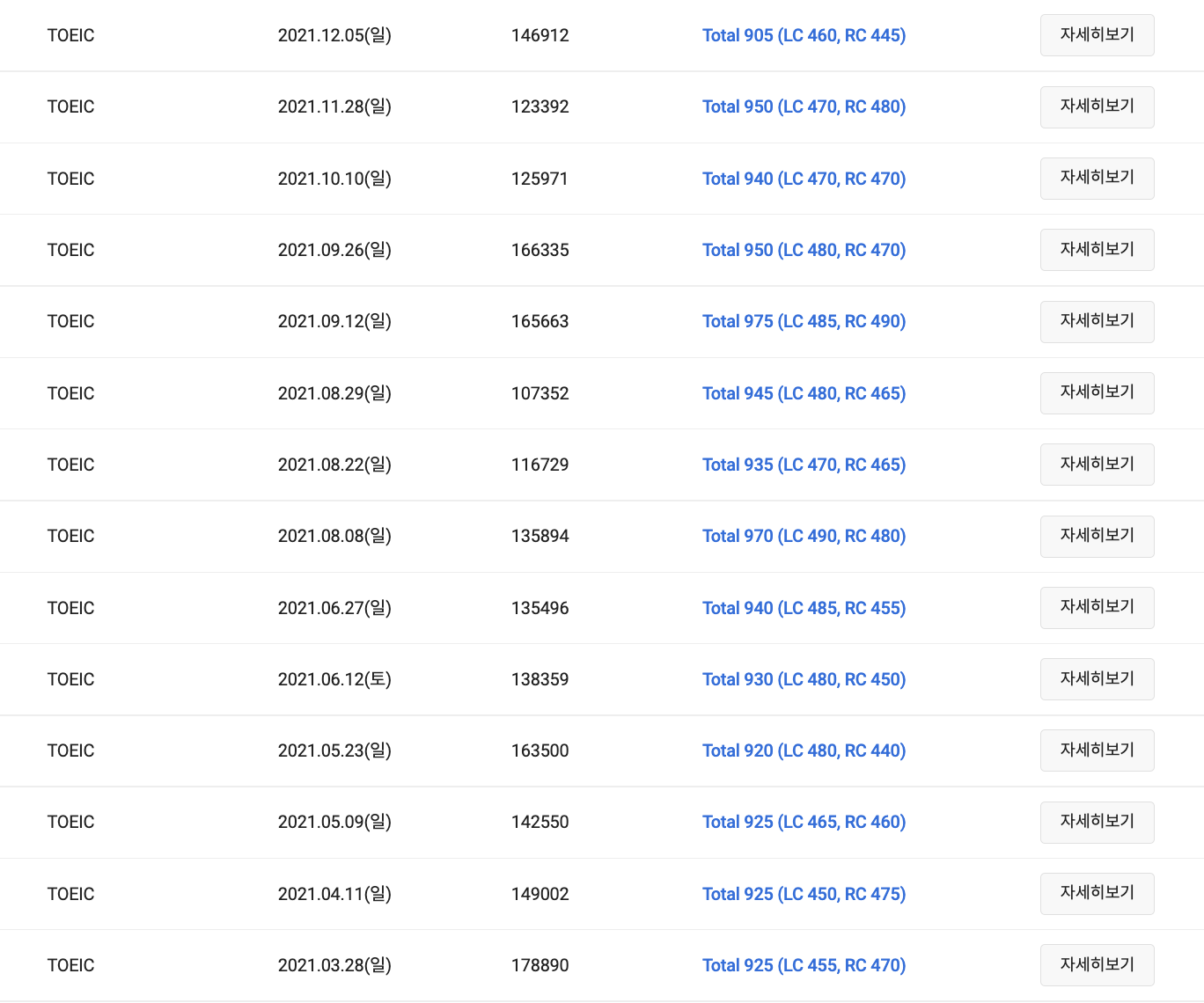The width and height of the screenshot is (1204, 1003).
Task: Click details button for 2021.06.12(토) test
Action: point(1097,679)
